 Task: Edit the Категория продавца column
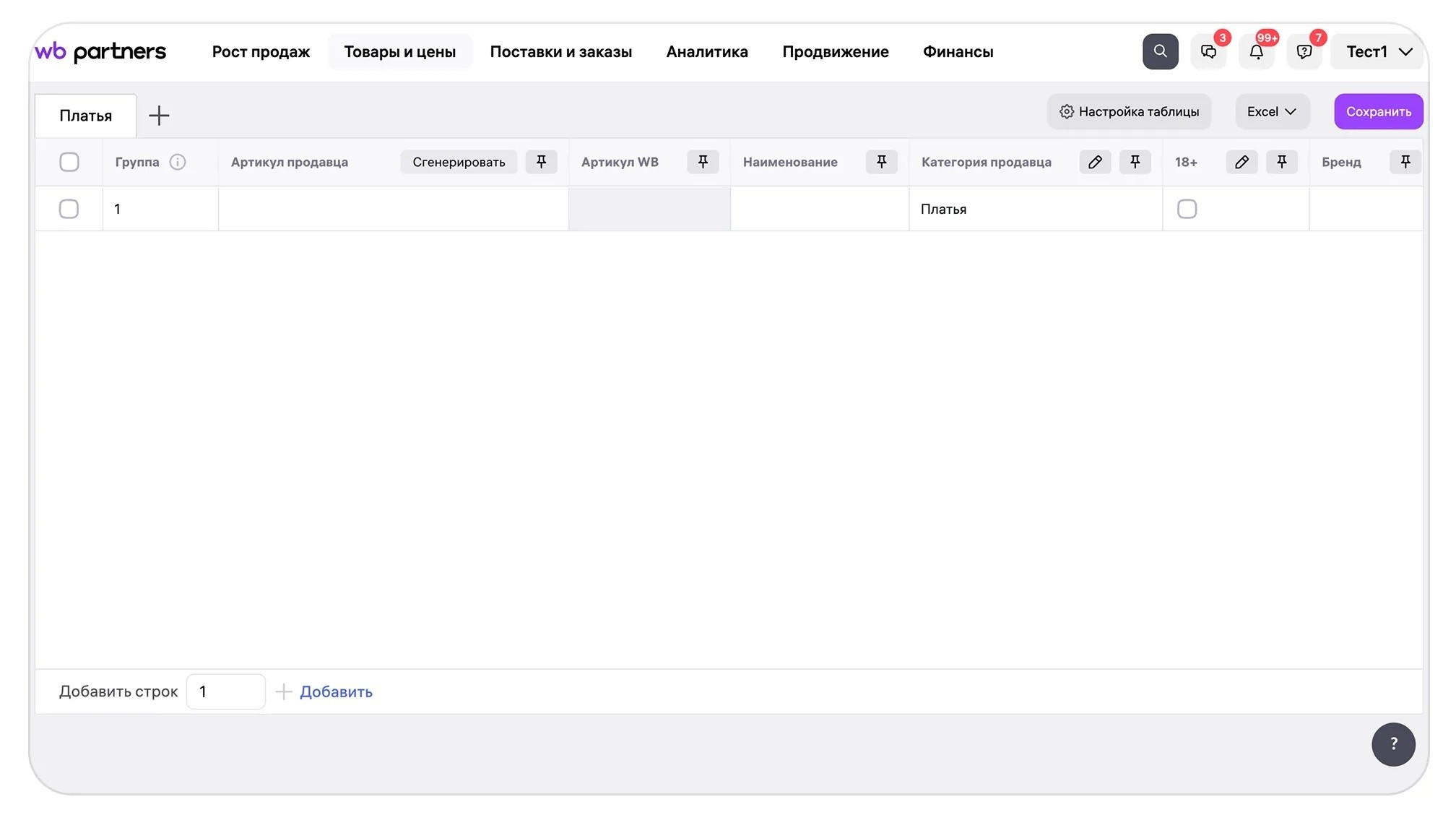pos(1095,162)
